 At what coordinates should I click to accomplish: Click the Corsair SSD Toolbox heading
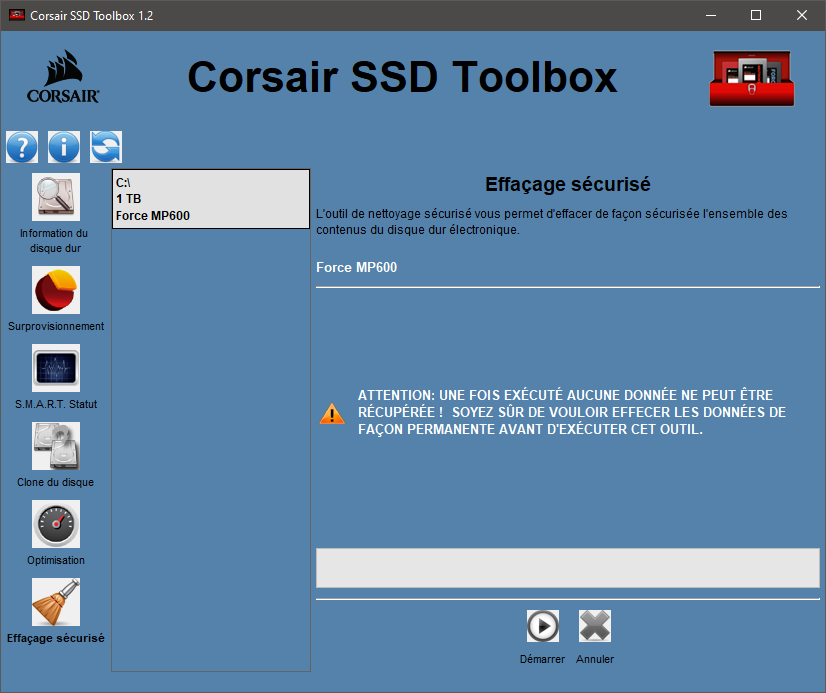[402, 77]
